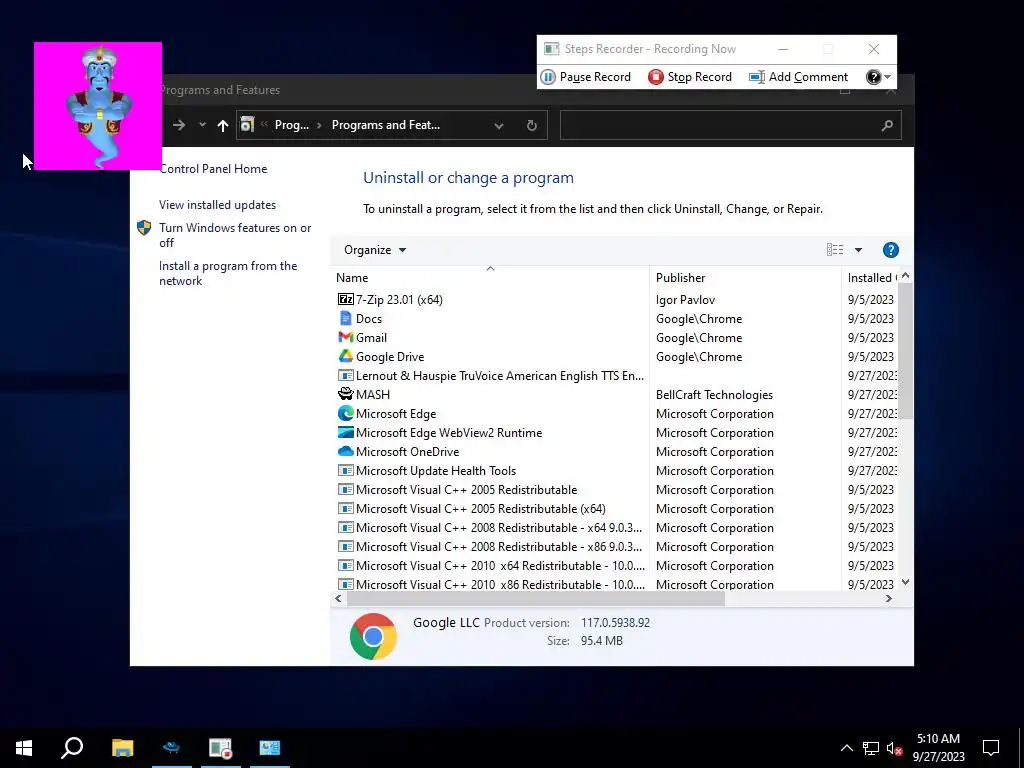Image resolution: width=1024 pixels, height=768 pixels.
Task: Open View installed updates link
Action: click(217, 204)
